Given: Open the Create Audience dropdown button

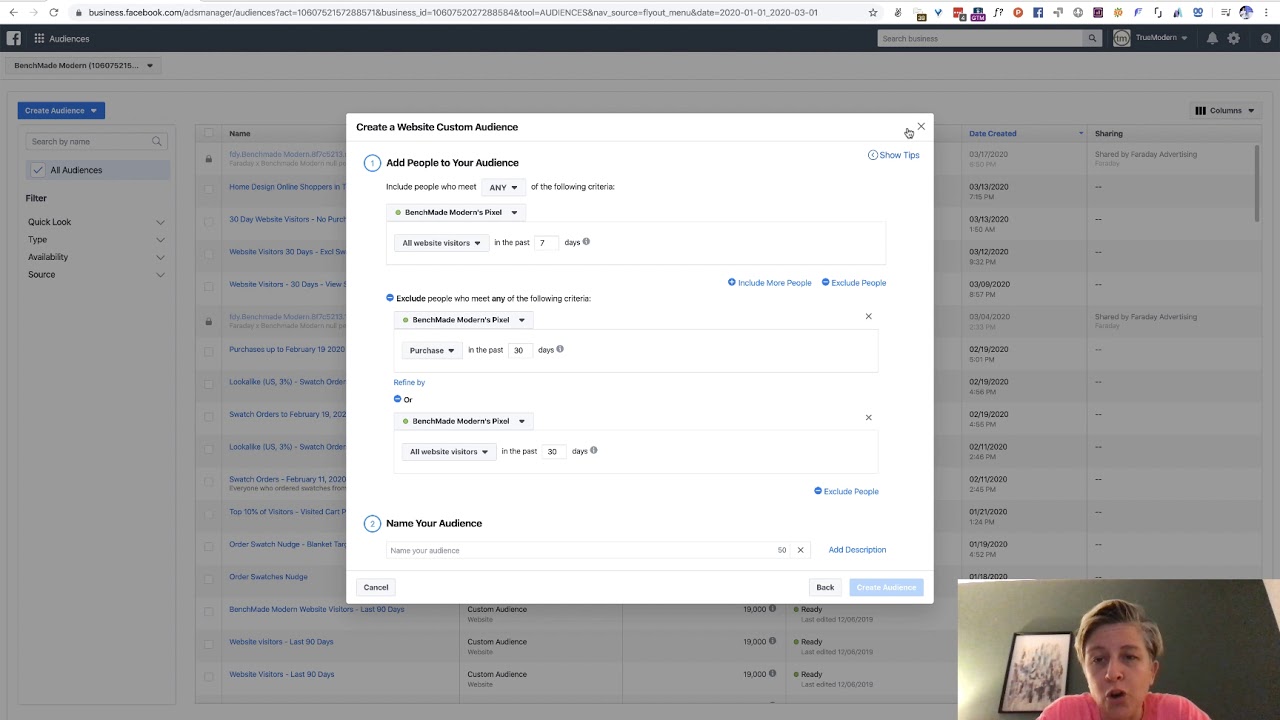Looking at the screenshot, I should [x=61, y=110].
